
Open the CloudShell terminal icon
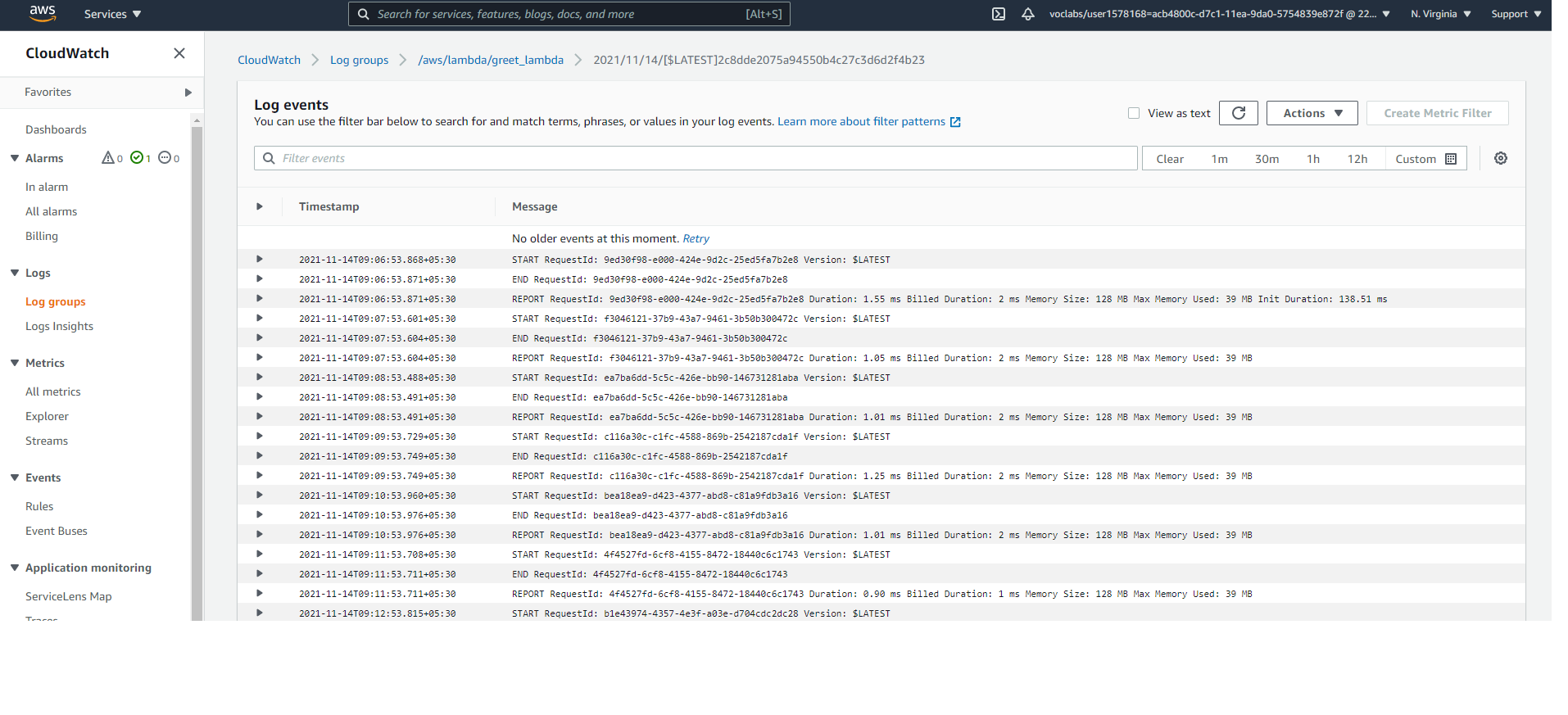click(999, 14)
